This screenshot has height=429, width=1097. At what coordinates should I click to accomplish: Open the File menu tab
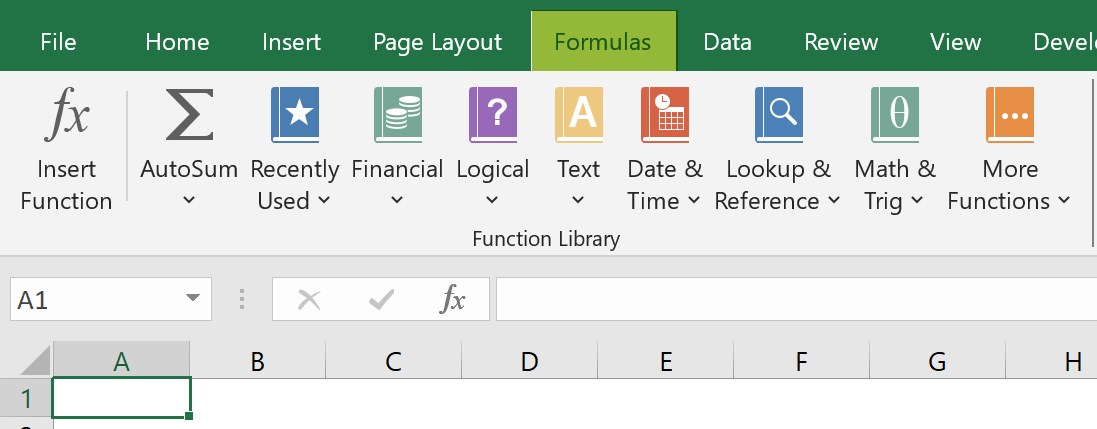tap(58, 42)
